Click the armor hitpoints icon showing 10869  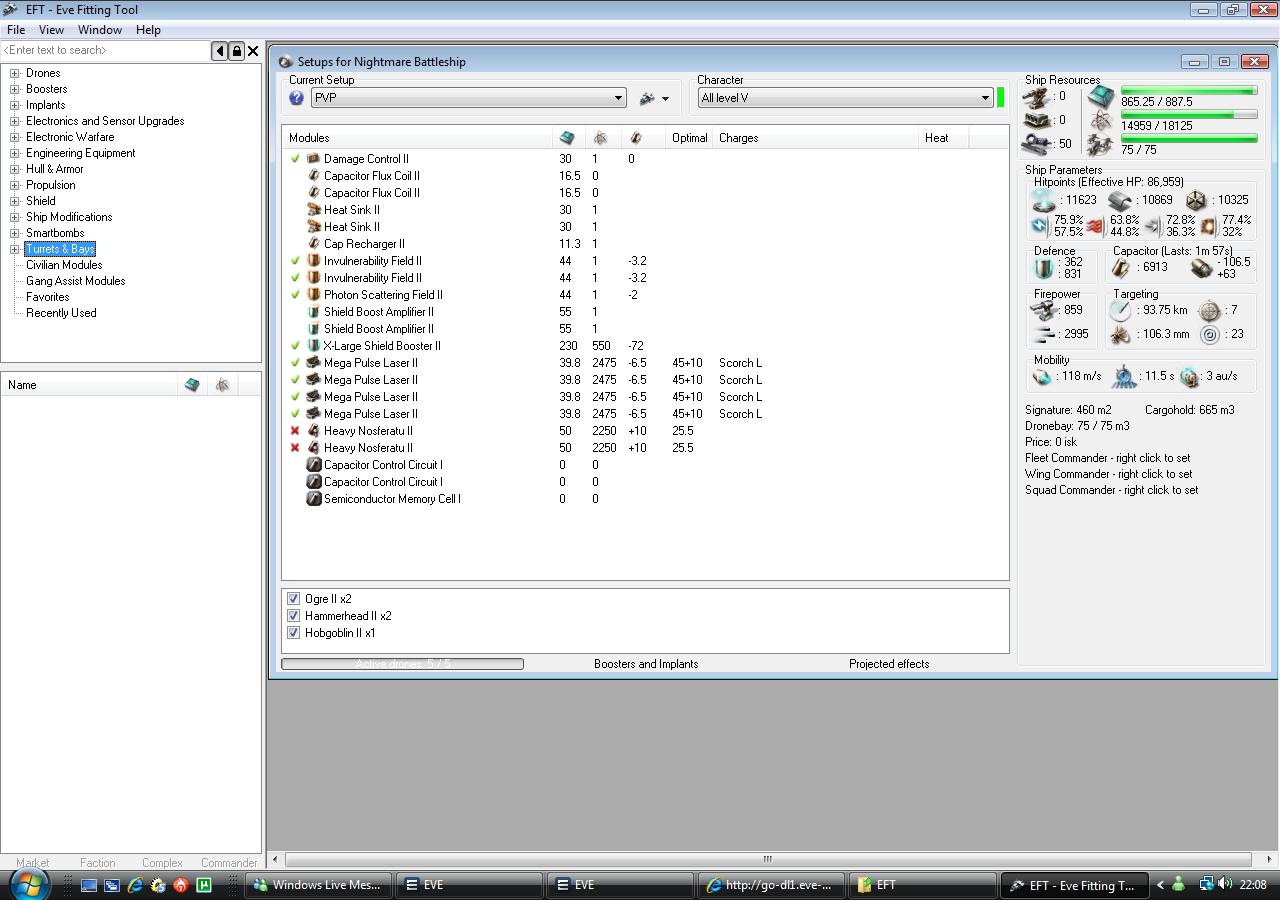pyautogui.click(x=1120, y=200)
